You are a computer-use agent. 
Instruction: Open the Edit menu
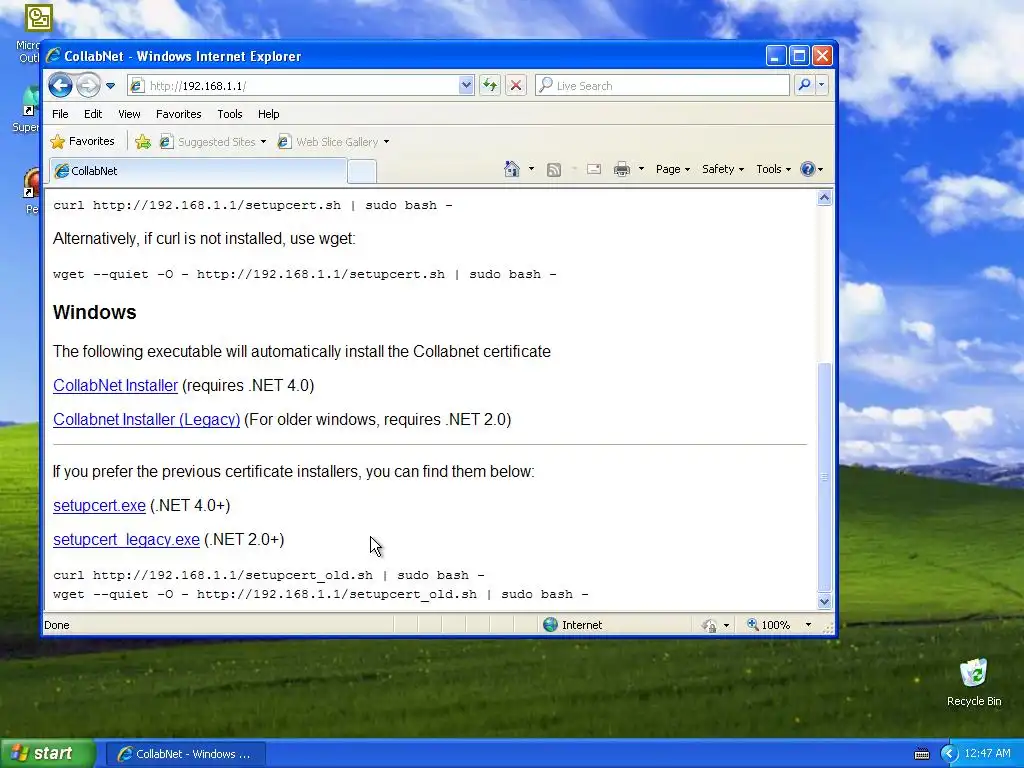93,114
